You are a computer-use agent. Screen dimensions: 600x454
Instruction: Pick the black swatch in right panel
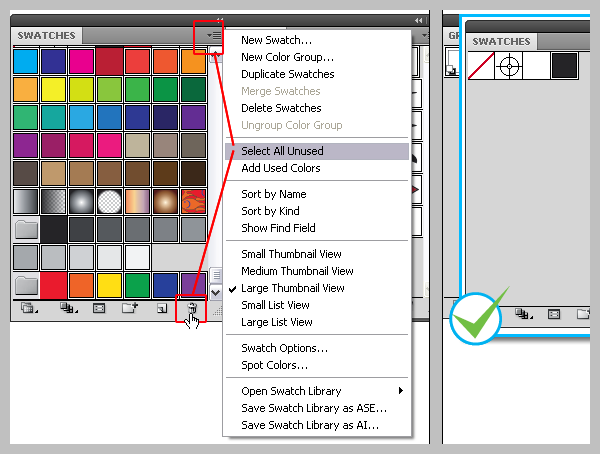[x=564, y=66]
